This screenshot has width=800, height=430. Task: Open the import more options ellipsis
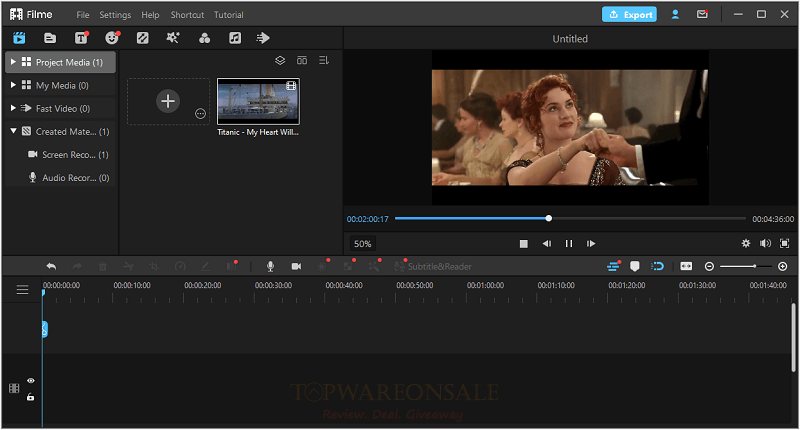201,114
